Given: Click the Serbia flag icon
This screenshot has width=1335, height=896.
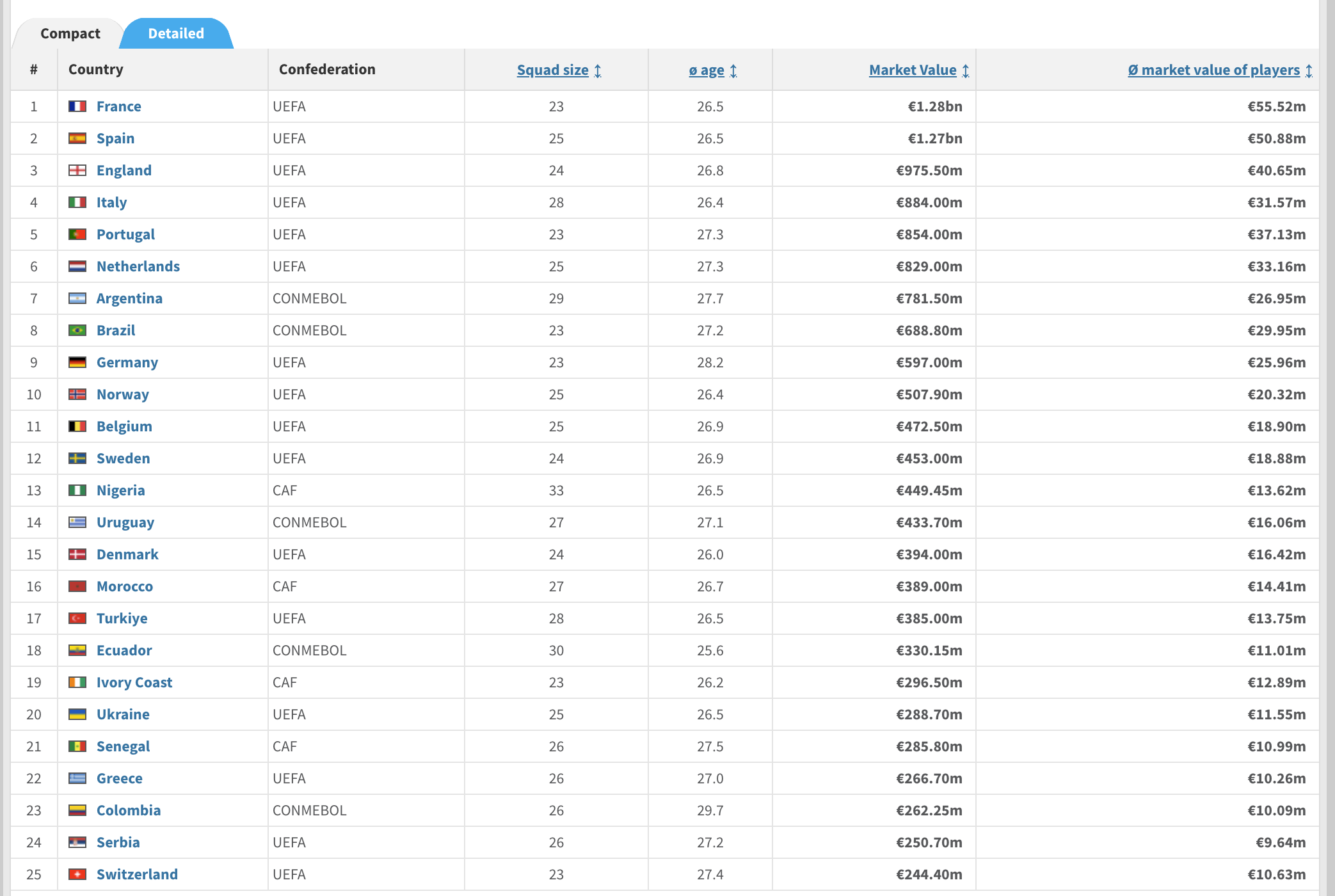Looking at the screenshot, I should coord(77,842).
